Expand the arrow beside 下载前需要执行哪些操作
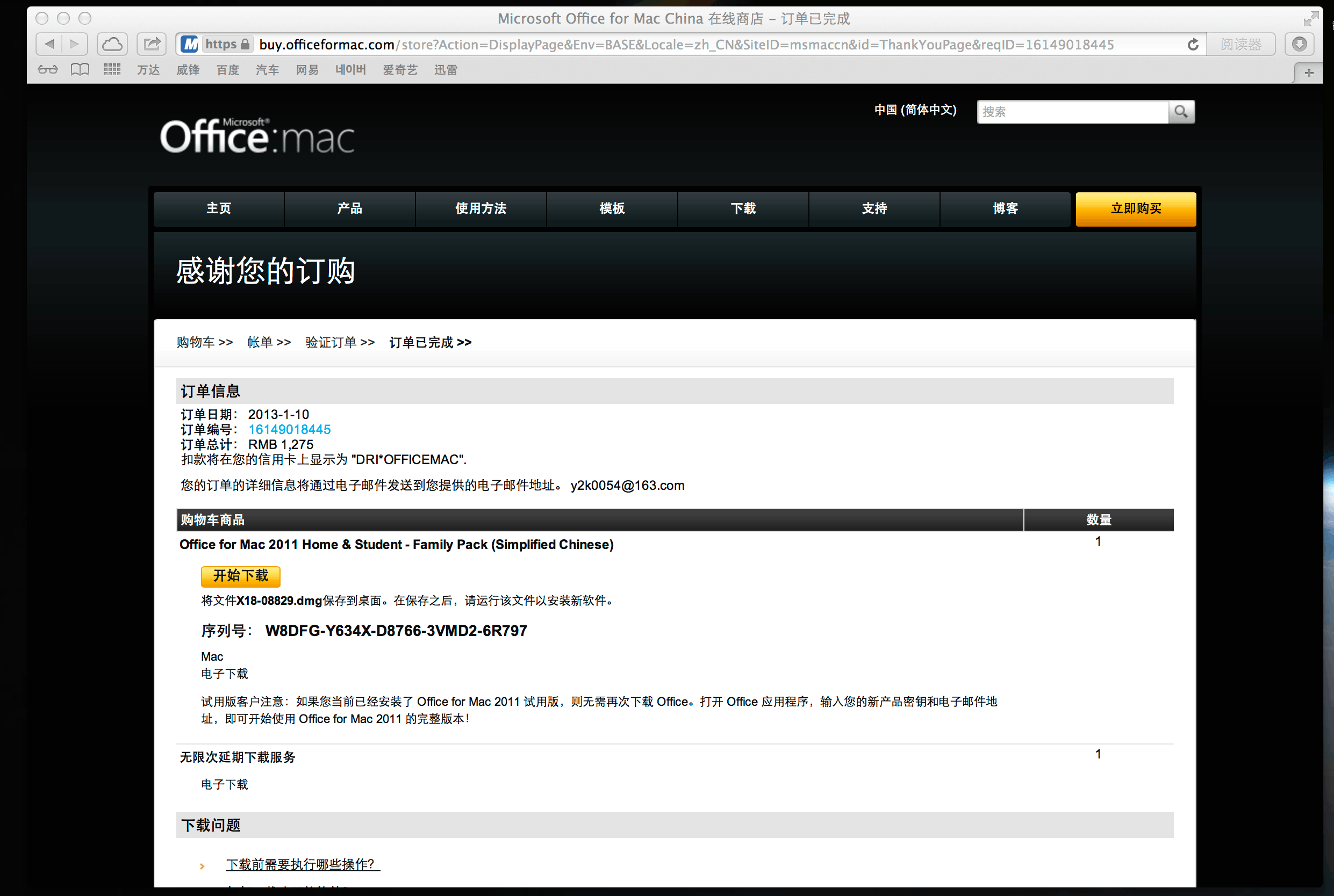Image resolution: width=1334 pixels, height=896 pixels. [203, 866]
